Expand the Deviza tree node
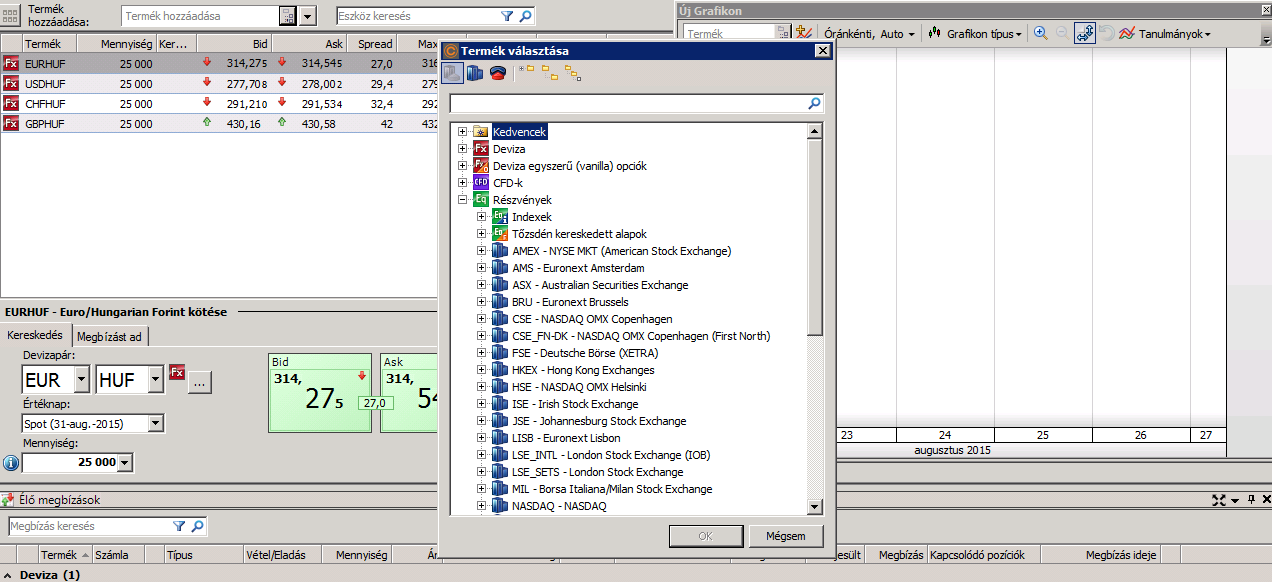The height and width of the screenshot is (582, 1272). point(463,149)
